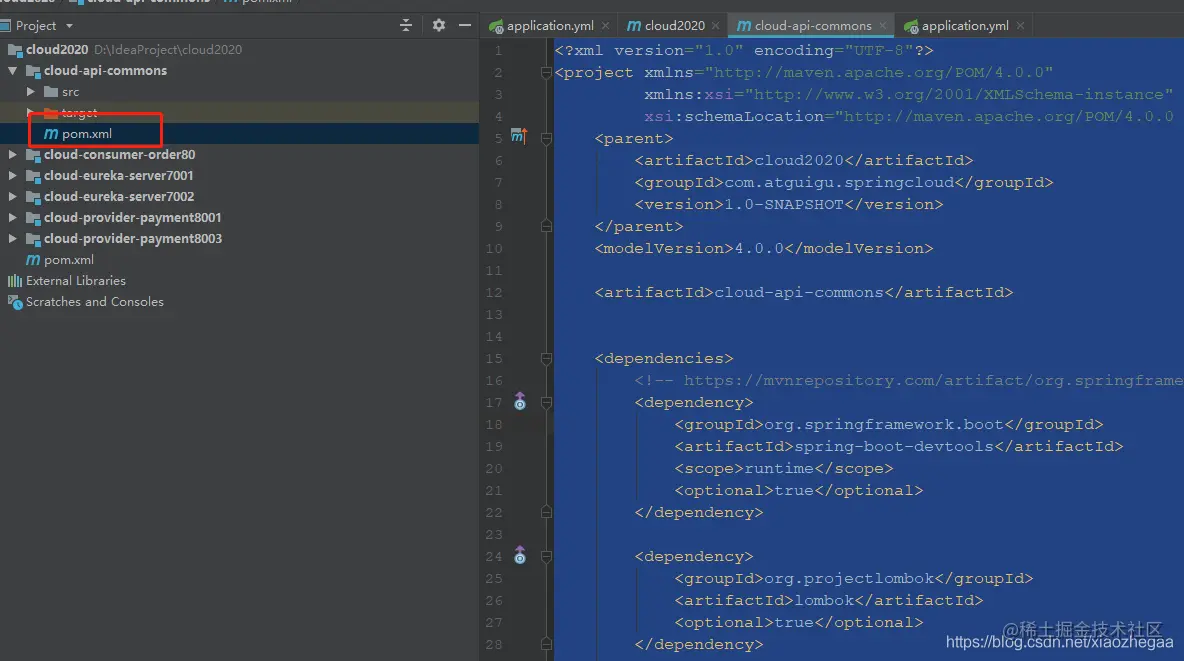Viewport: 1184px width, 661px height.
Task: Select cloud-provider-payment8003 module
Action: tap(133, 239)
